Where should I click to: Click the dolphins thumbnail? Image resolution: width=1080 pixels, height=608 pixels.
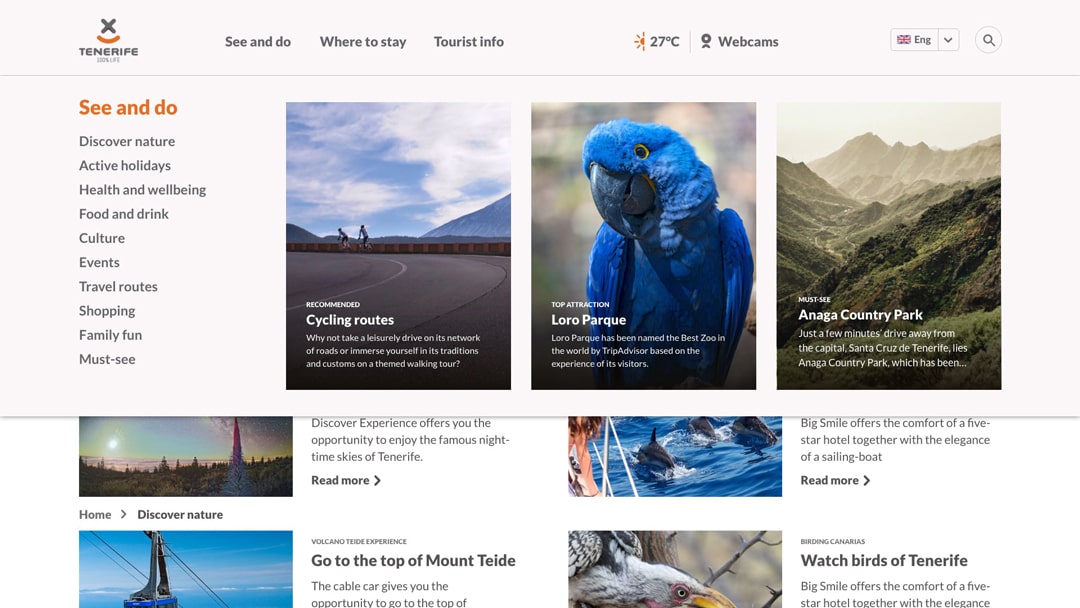tap(675, 457)
